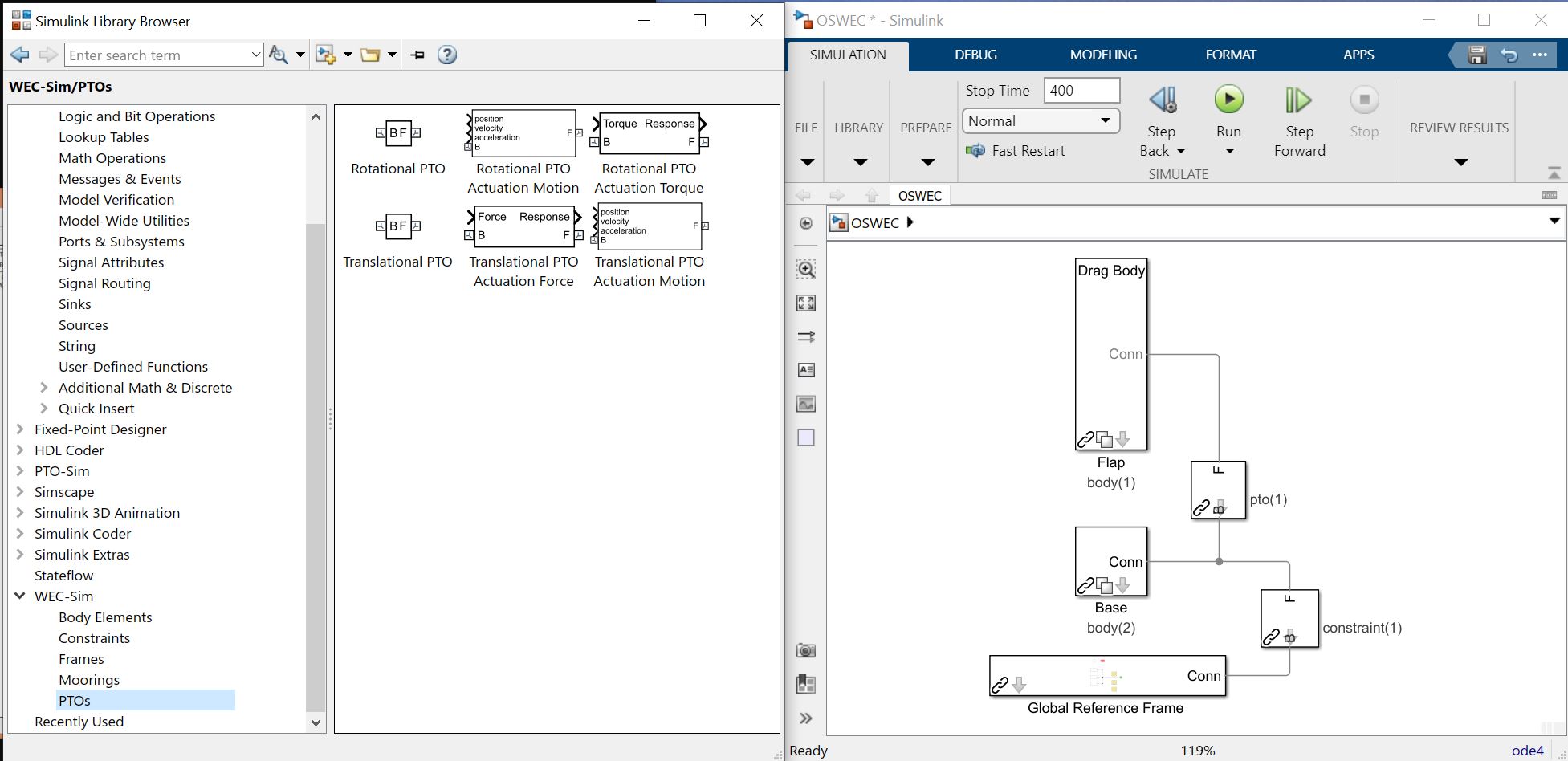Click the new model icon in Library Browser
1568x761 pixels.
[325, 55]
